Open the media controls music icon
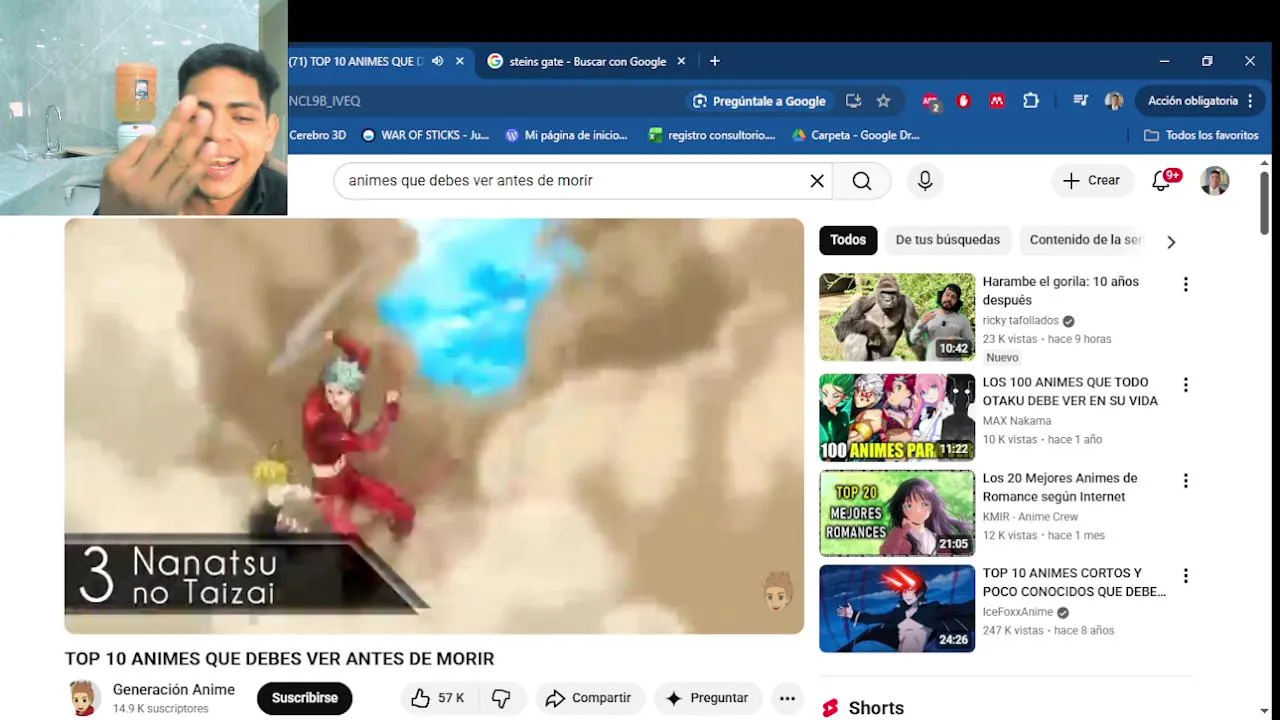The width and height of the screenshot is (1280, 720). point(1080,101)
